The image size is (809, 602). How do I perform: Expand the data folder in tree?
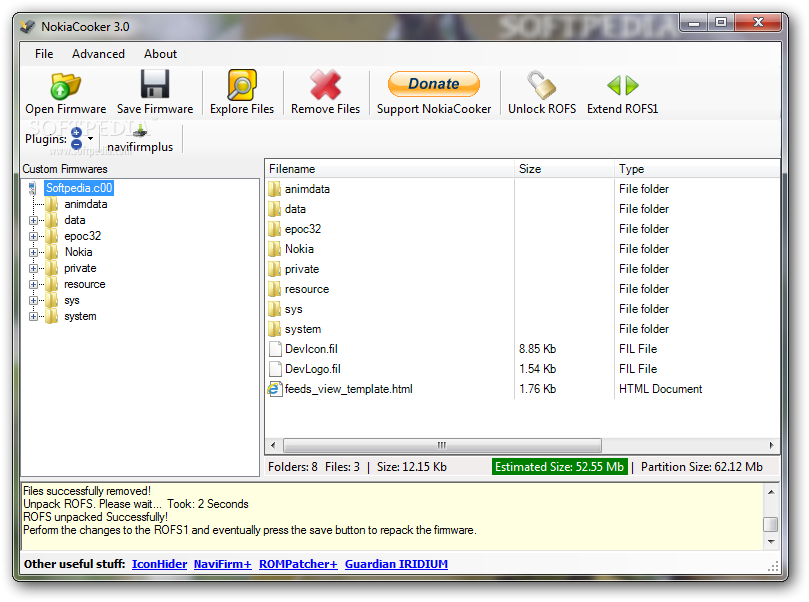(x=34, y=220)
